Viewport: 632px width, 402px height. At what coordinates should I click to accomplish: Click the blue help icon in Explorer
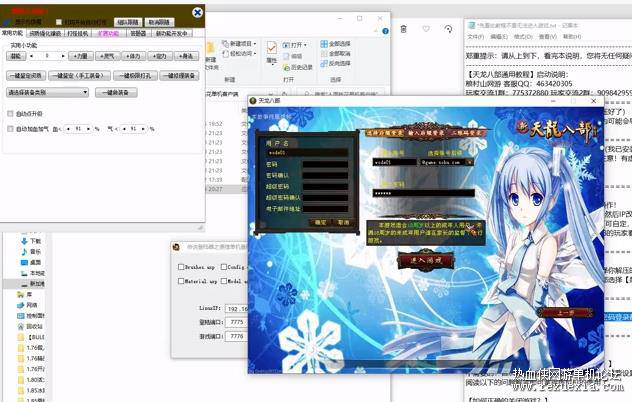[x=386, y=31]
